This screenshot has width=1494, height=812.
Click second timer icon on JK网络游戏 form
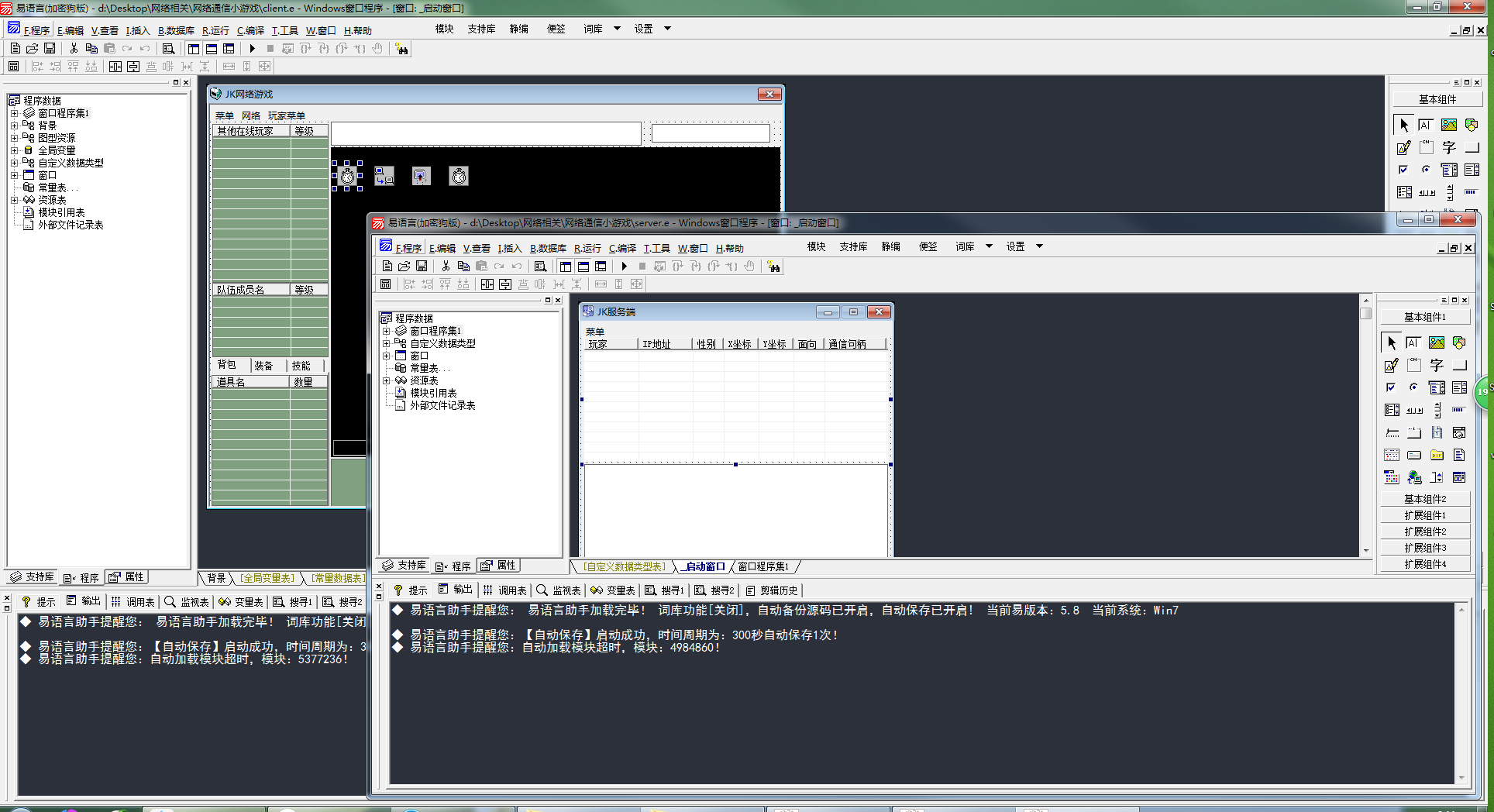(x=459, y=177)
